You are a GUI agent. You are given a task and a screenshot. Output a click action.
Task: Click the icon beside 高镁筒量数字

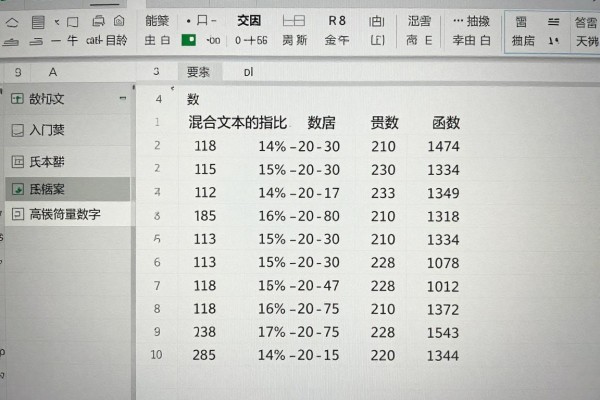point(18,214)
